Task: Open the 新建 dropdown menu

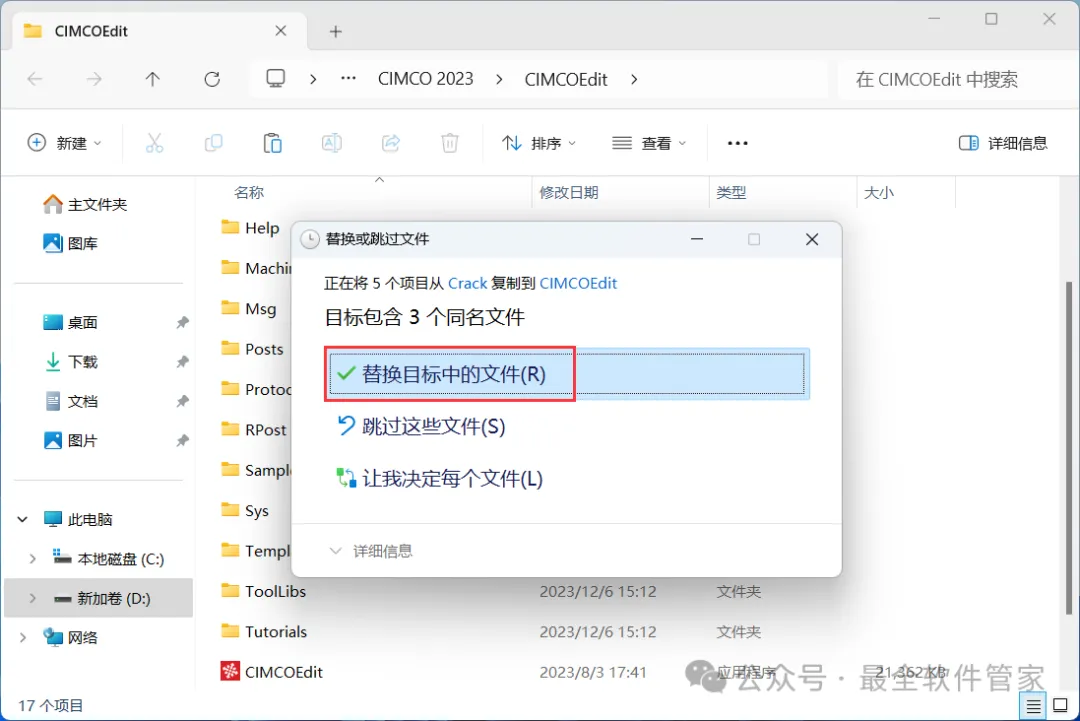Action: 65,143
